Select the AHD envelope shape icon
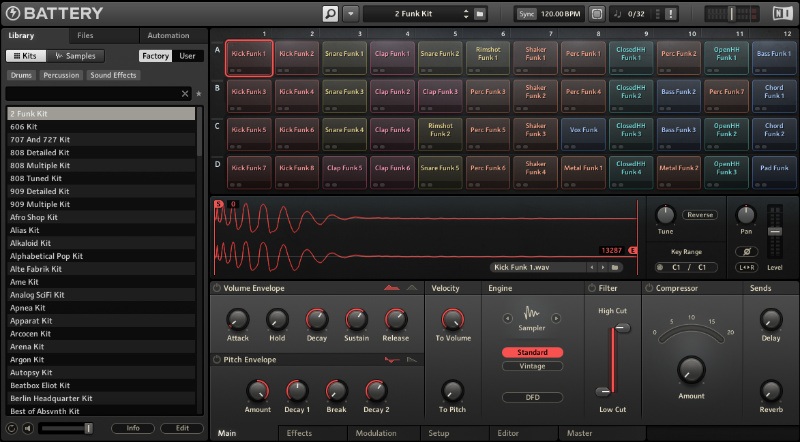The height and width of the screenshot is (442, 800). (x=412, y=288)
